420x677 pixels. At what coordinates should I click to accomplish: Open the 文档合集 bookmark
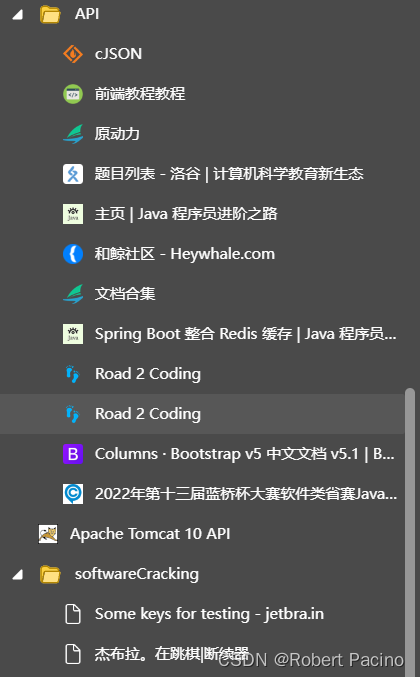pyautogui.click(x=125, y=294)
